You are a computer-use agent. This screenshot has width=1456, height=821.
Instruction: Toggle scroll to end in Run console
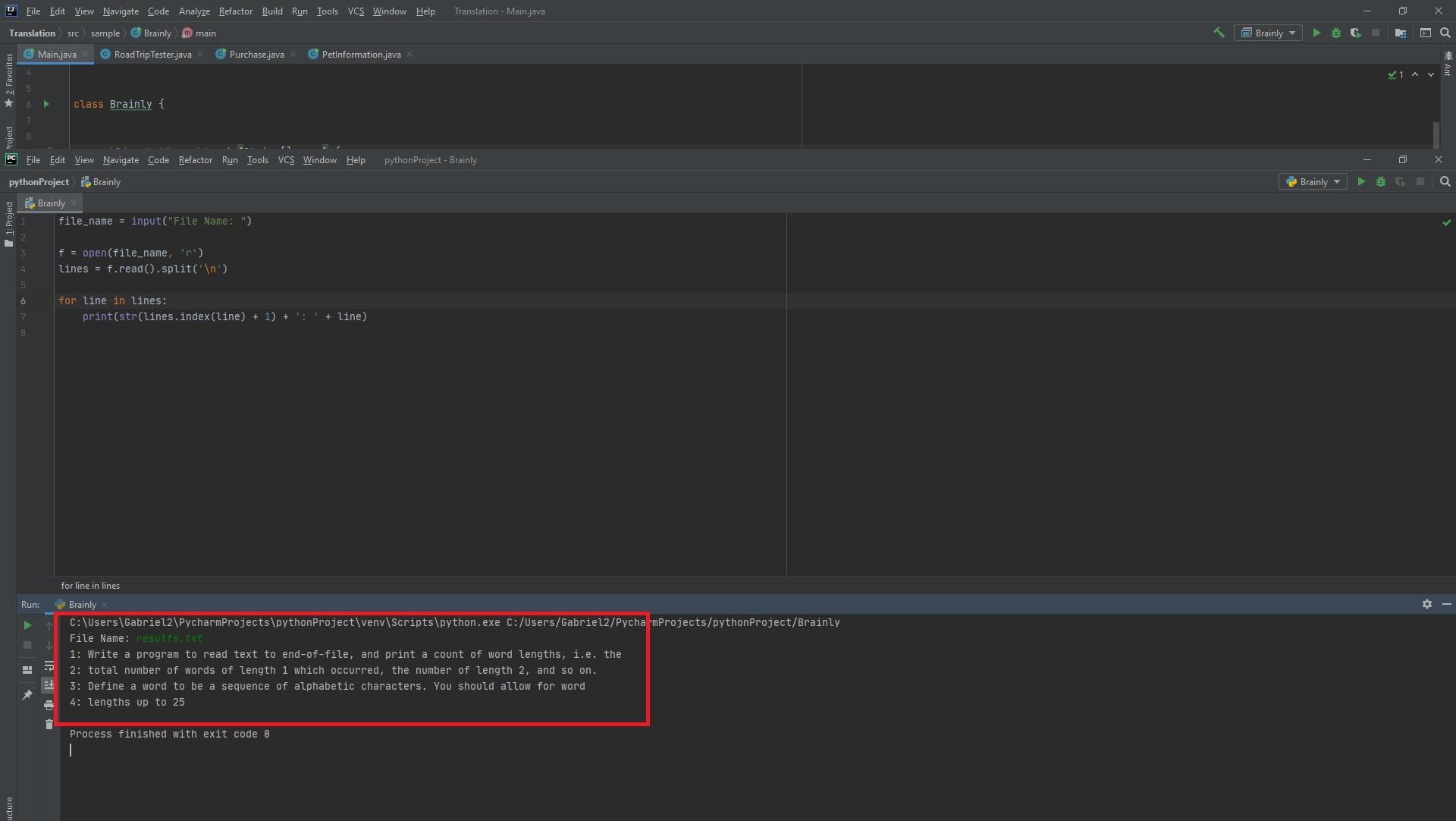click(49, 685)
